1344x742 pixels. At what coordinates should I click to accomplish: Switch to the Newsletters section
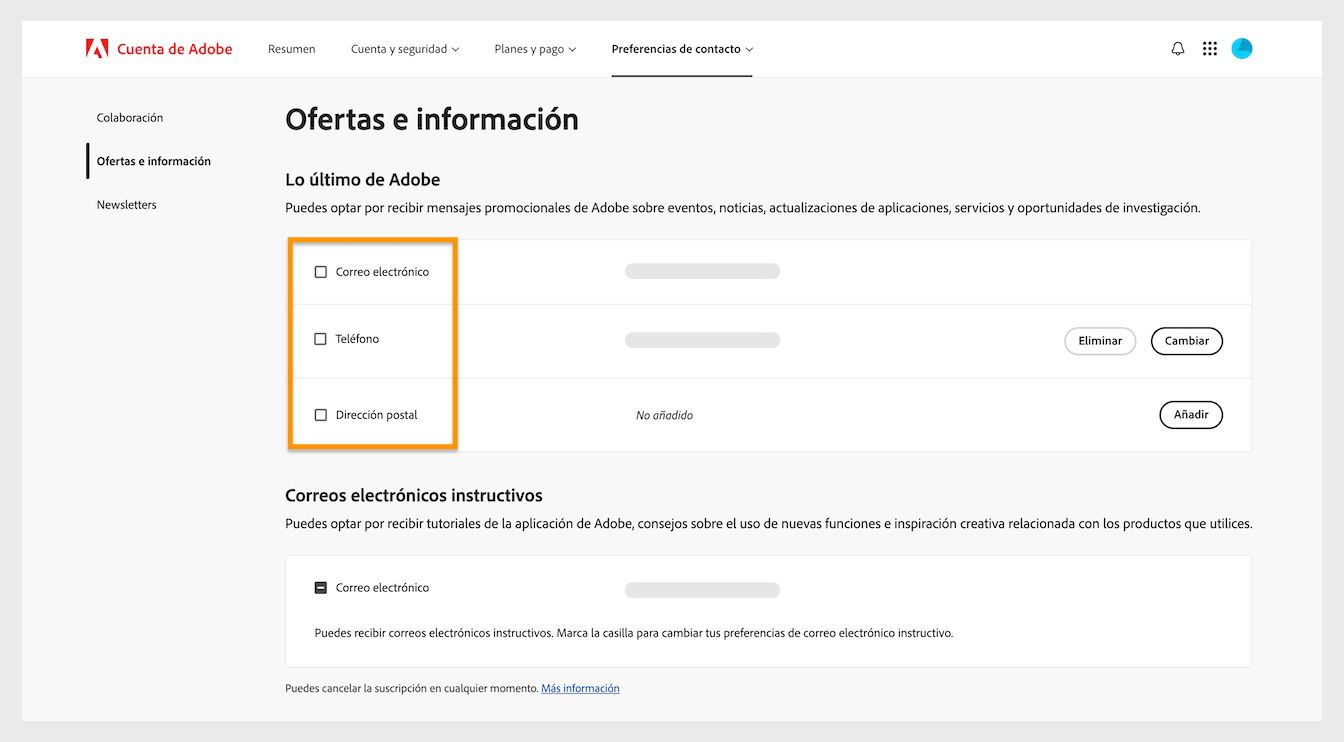pyautogui.click(x=126, y=204)
